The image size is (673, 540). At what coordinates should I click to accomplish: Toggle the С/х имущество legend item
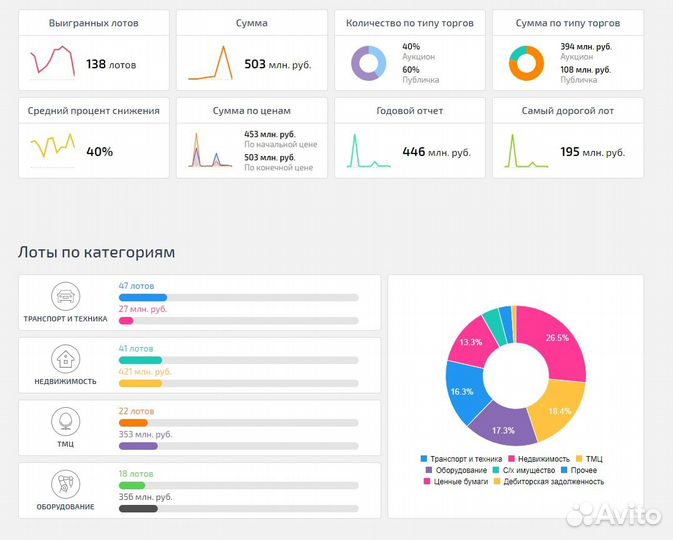click(x=526, y=470)
